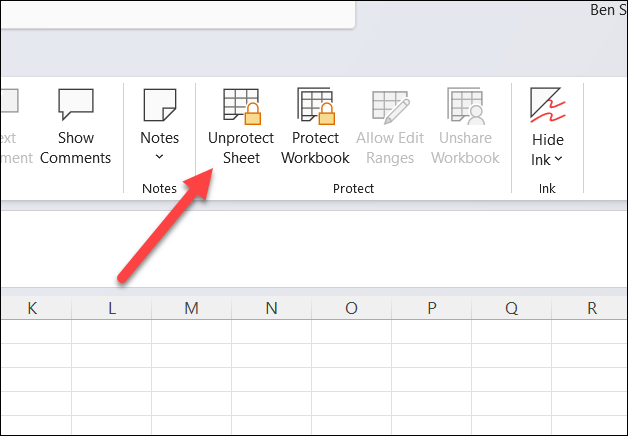628x436 pixels.
Task: Select column P header
Action: tap(431, 309)
